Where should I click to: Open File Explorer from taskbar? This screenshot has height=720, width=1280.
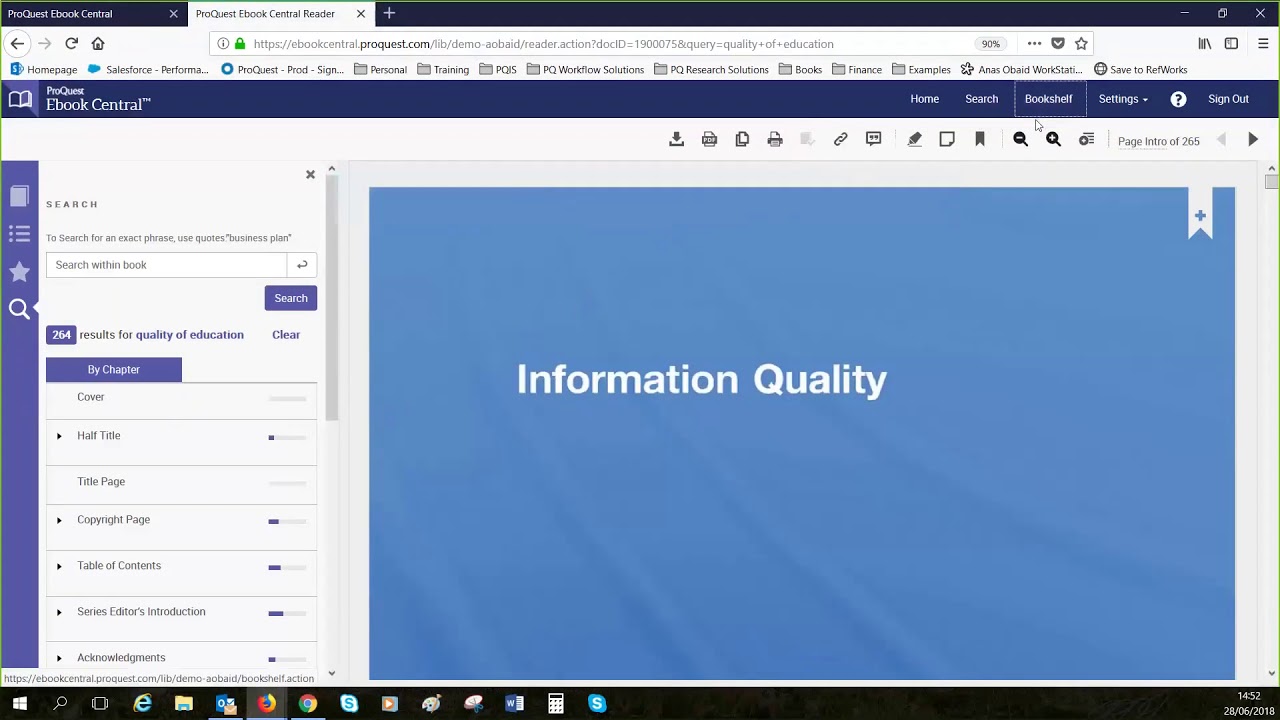coord(183,704)
